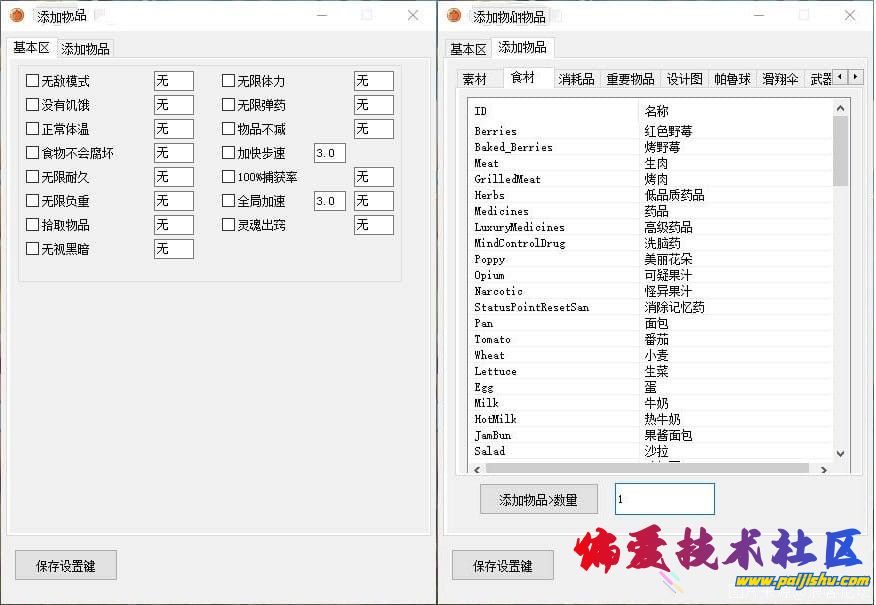876x605 pixels.
Task: Open the 帕鲁球 tab
Action: point(732,79)
